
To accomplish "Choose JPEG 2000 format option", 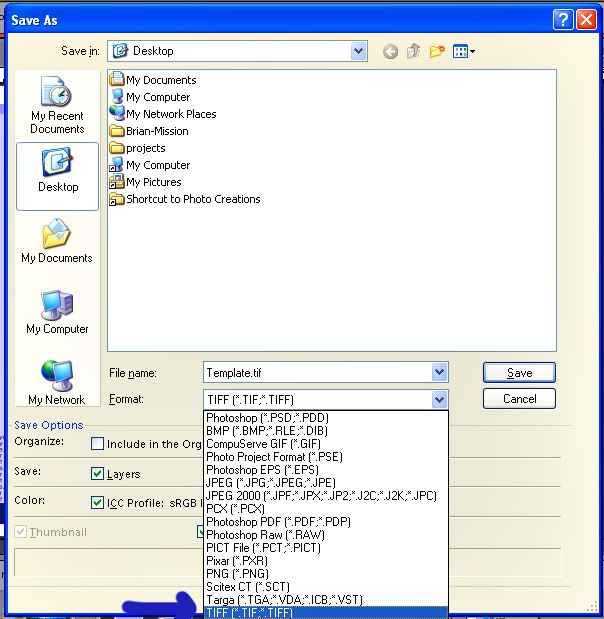I will pyautogui.click(x=326, y=495).
